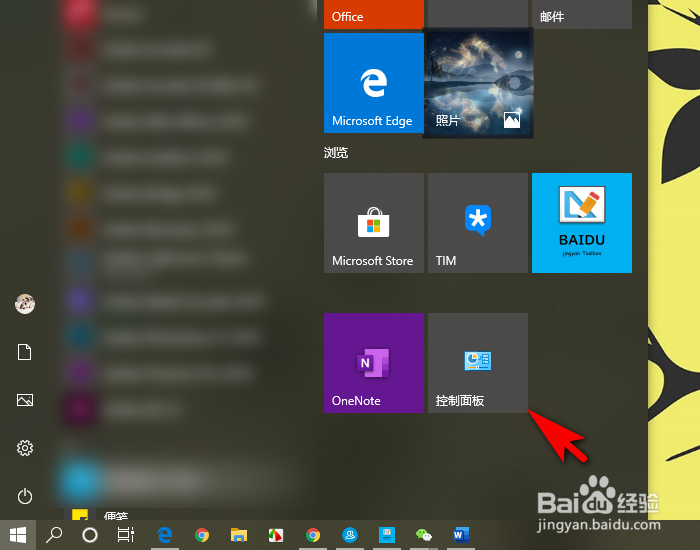
Task: Open the 照片 photos tile
Action: click(x=478, y=83)
